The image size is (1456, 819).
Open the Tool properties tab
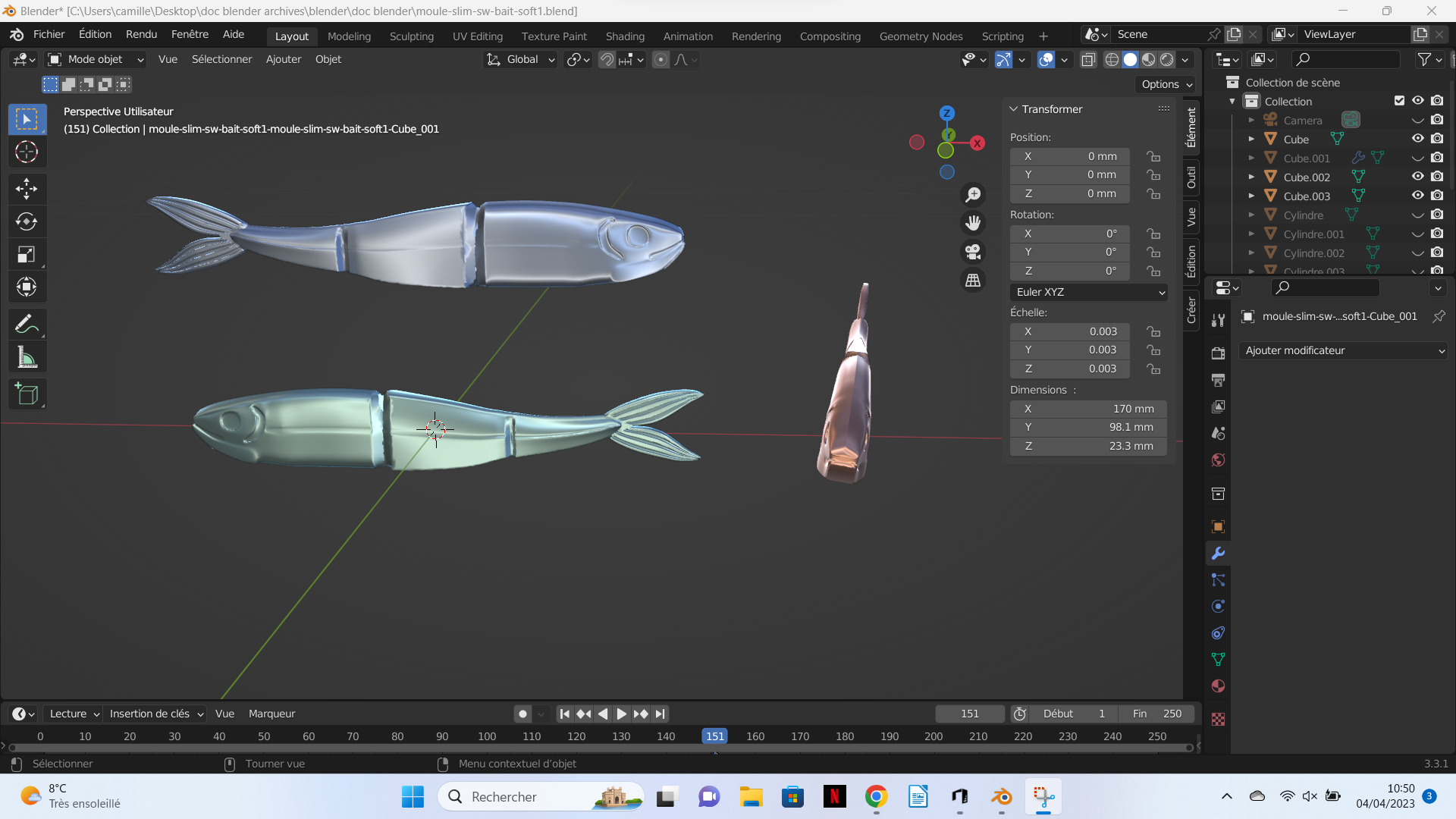point(1218,321)
